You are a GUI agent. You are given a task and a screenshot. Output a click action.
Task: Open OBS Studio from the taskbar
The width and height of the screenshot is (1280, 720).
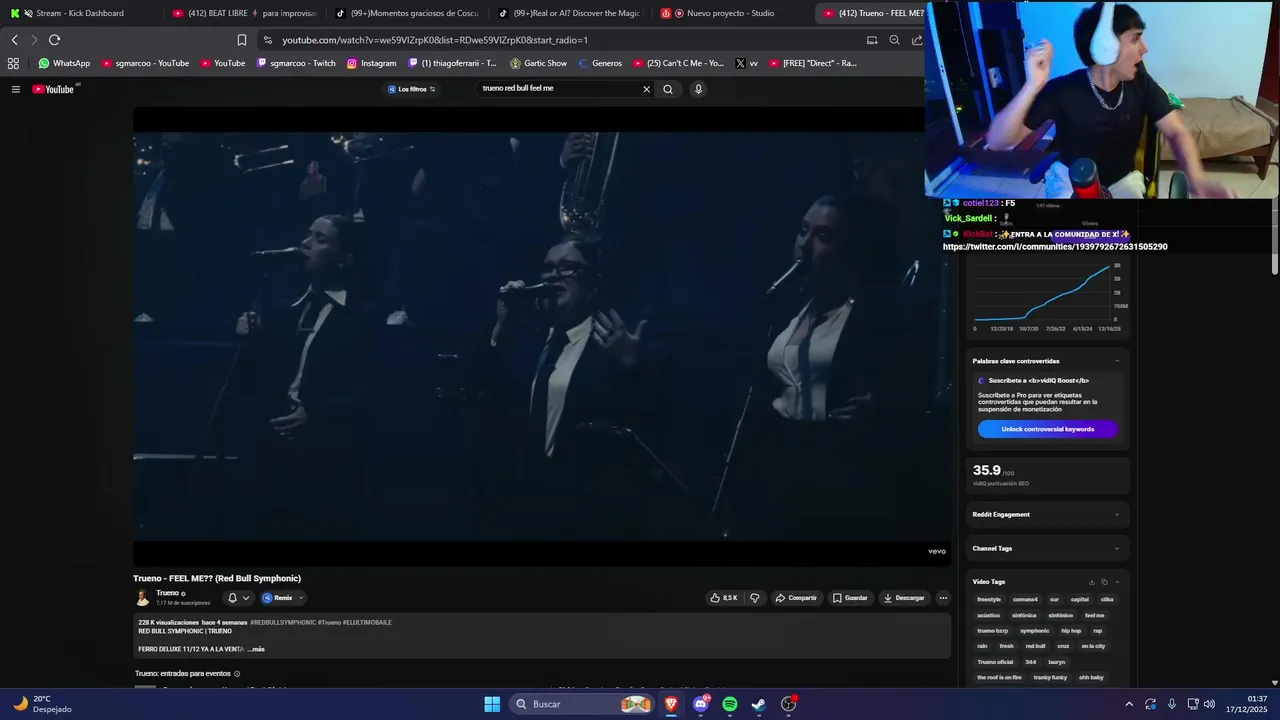tap(789, 704)
